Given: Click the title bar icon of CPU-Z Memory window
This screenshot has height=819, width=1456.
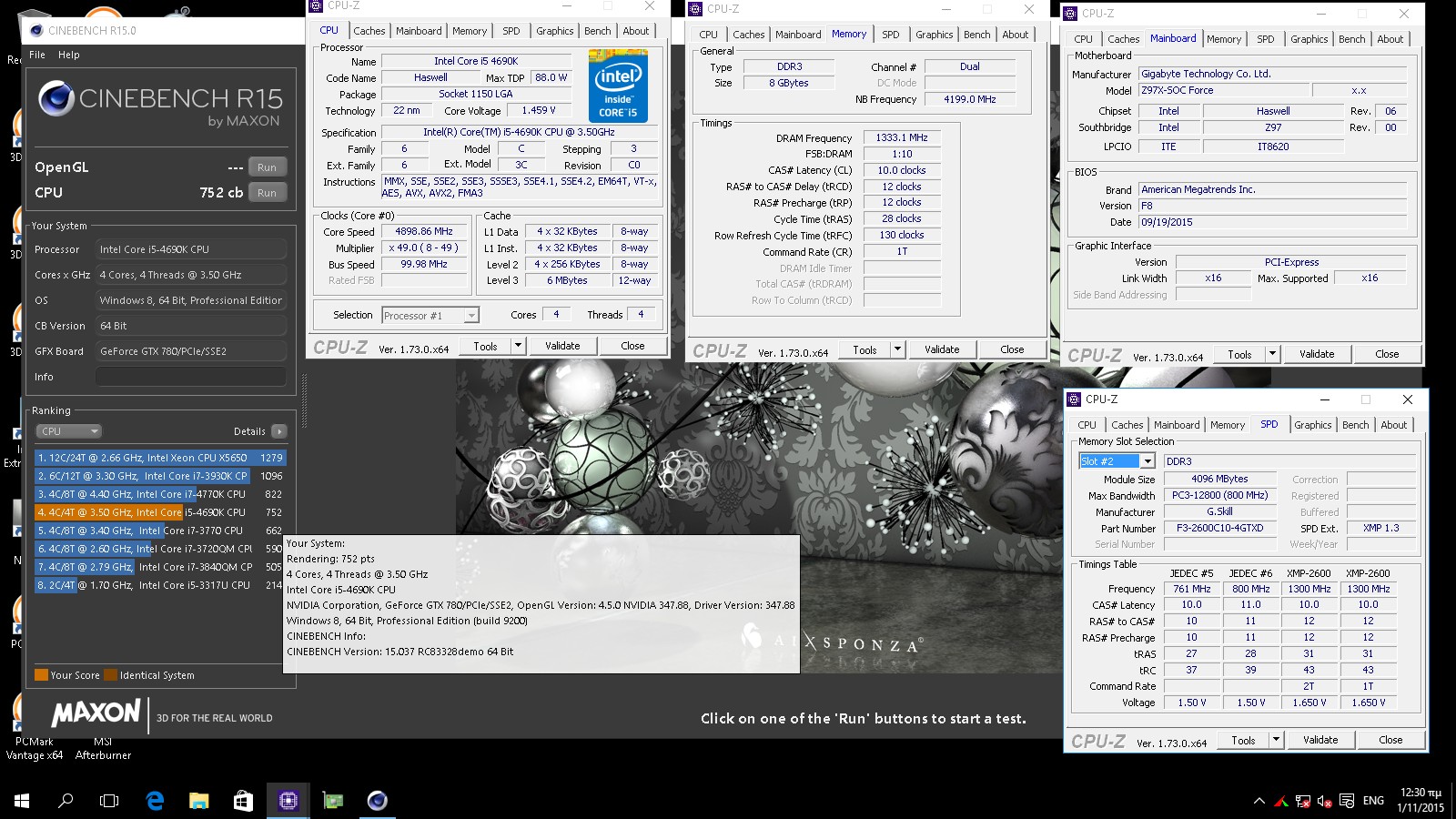Looking at the screenshot, I should click(695, 8).
